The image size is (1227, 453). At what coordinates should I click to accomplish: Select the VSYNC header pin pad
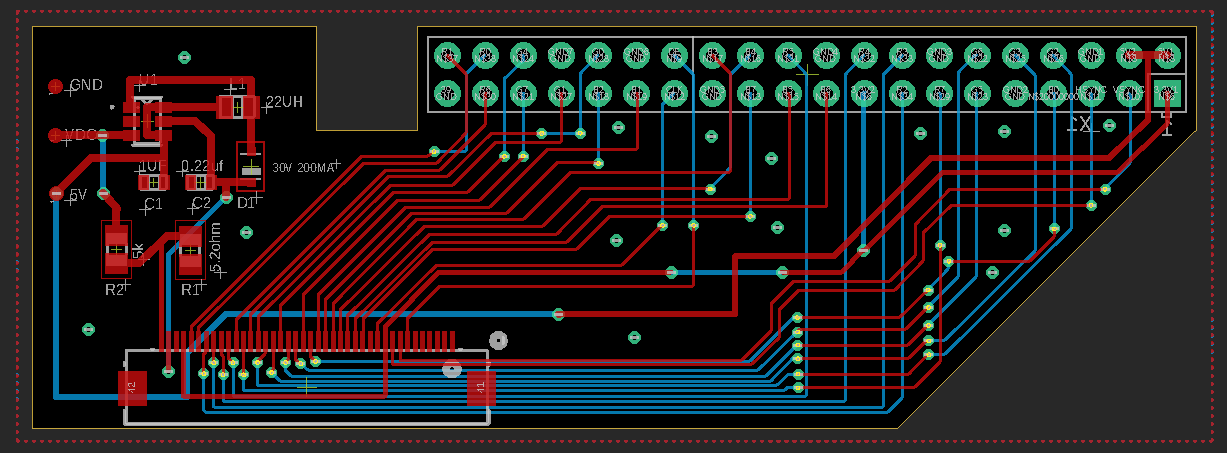[1129, 93]
